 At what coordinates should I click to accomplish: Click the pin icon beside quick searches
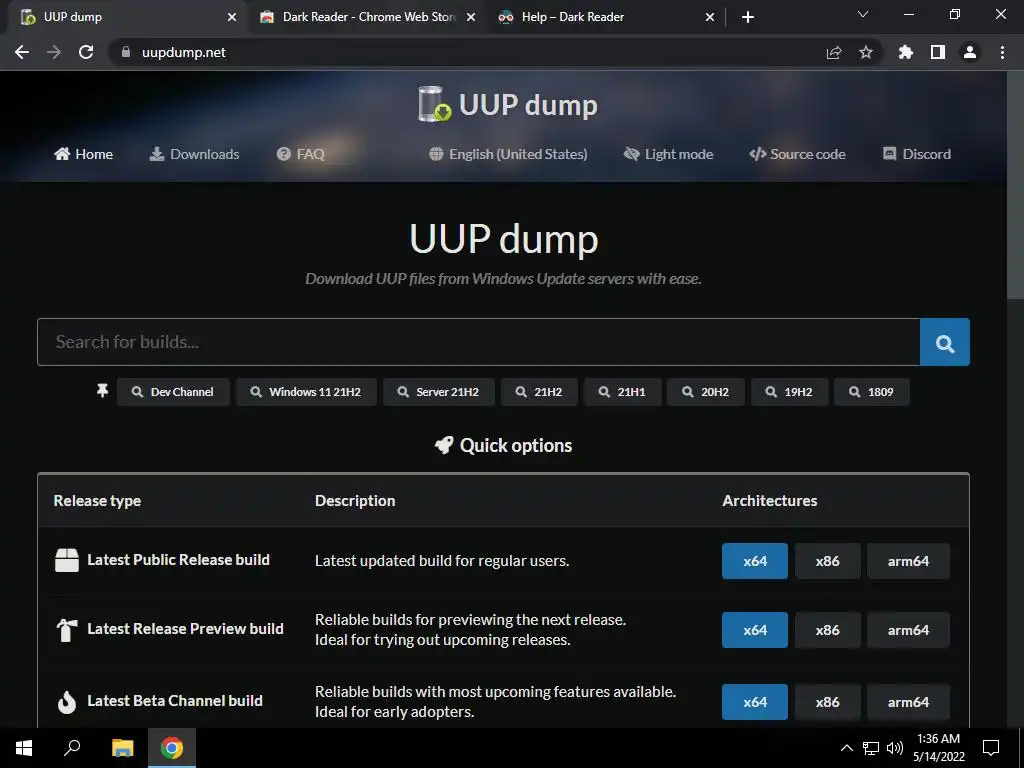[103, 391]
